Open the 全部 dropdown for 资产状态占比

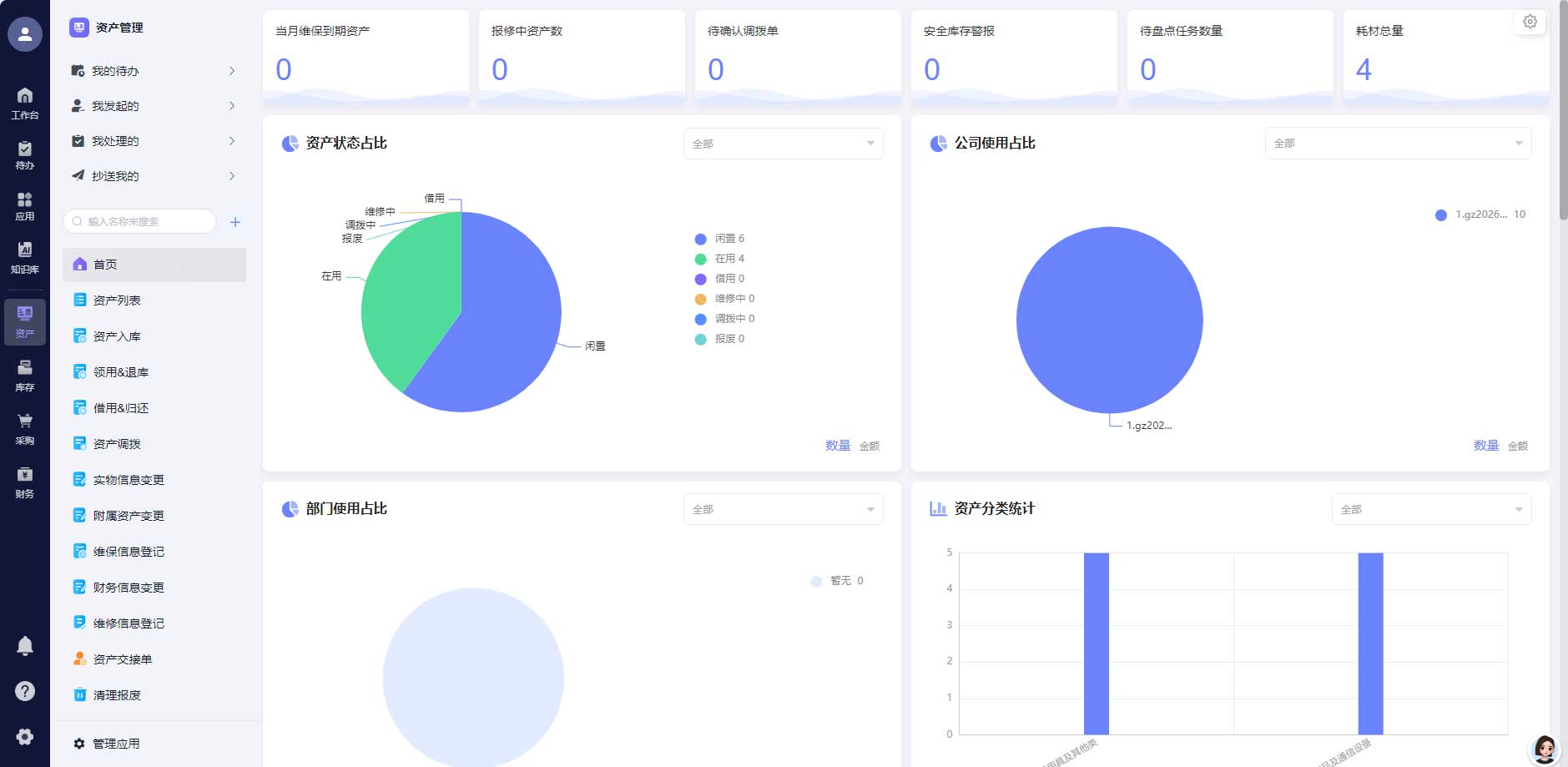point(782,143)
